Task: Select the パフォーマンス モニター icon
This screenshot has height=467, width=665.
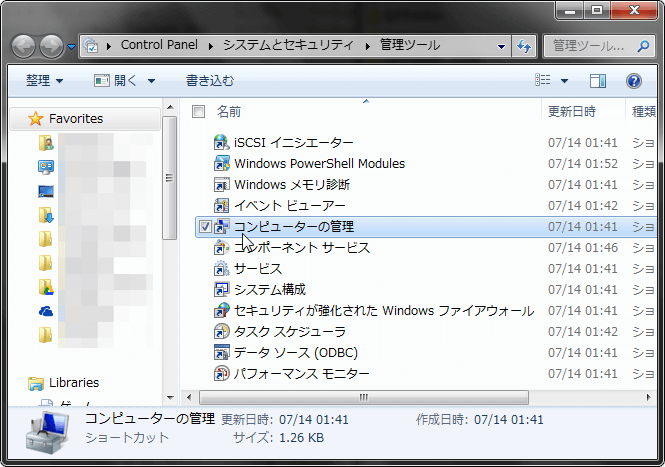Action: click(x=221, y=373)
